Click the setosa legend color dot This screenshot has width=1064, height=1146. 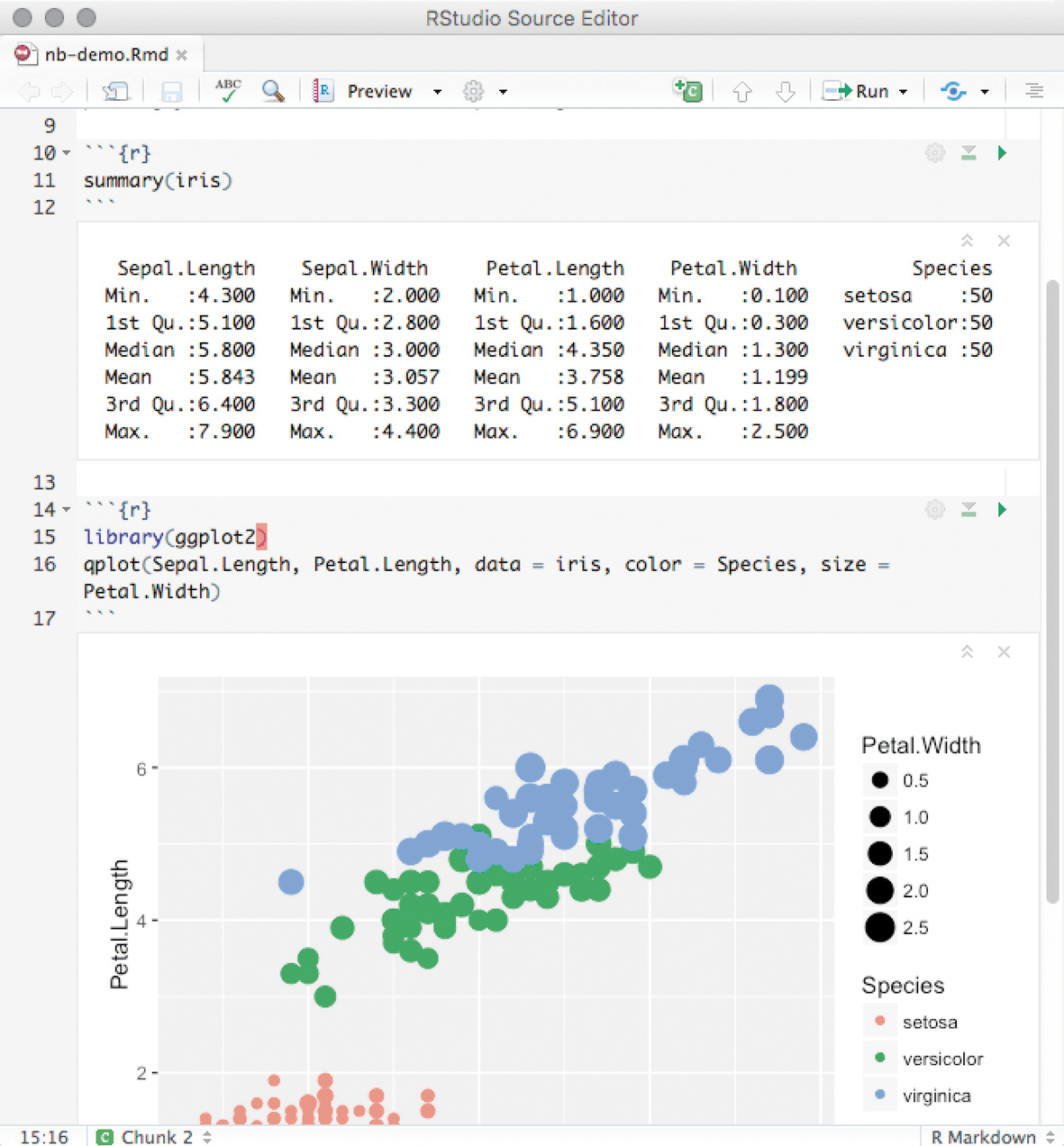(880, 1021)
